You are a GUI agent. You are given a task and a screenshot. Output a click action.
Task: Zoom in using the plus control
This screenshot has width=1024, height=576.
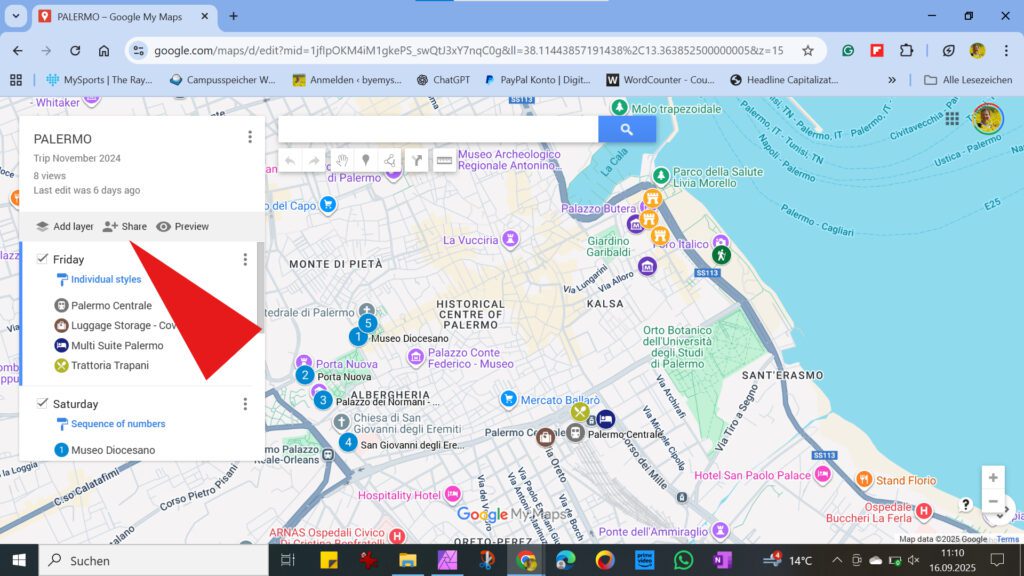pos(993,477)
